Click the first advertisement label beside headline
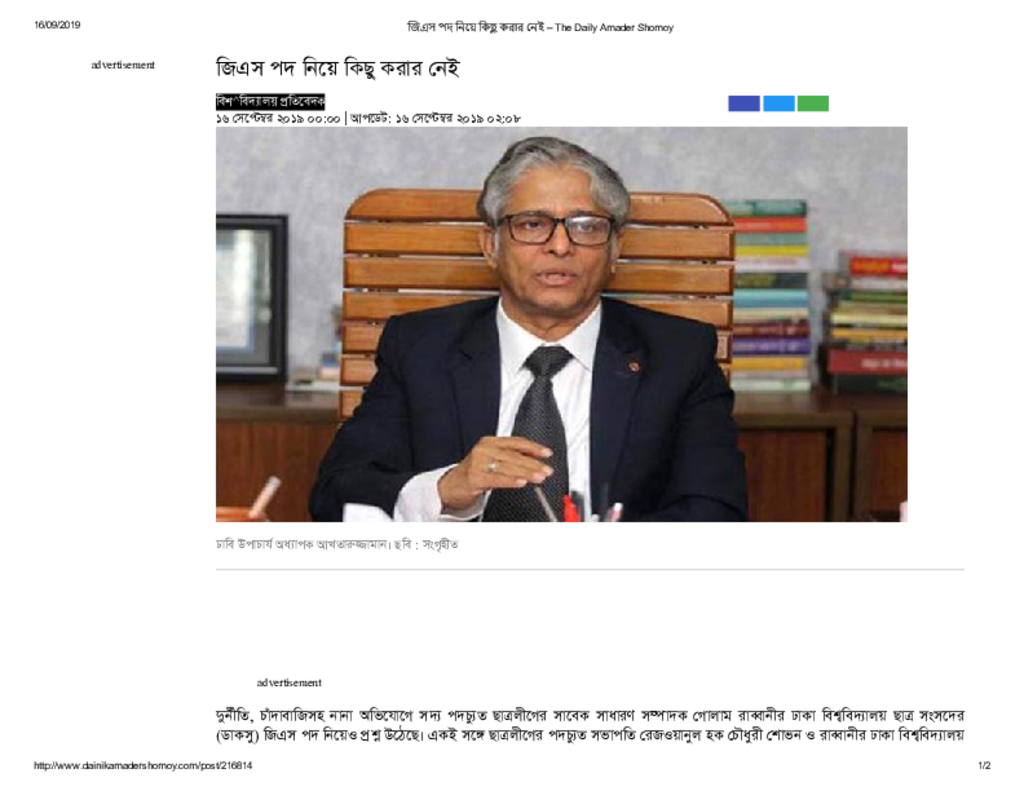This screenshot has height=791, width=1024. (123, 65)
